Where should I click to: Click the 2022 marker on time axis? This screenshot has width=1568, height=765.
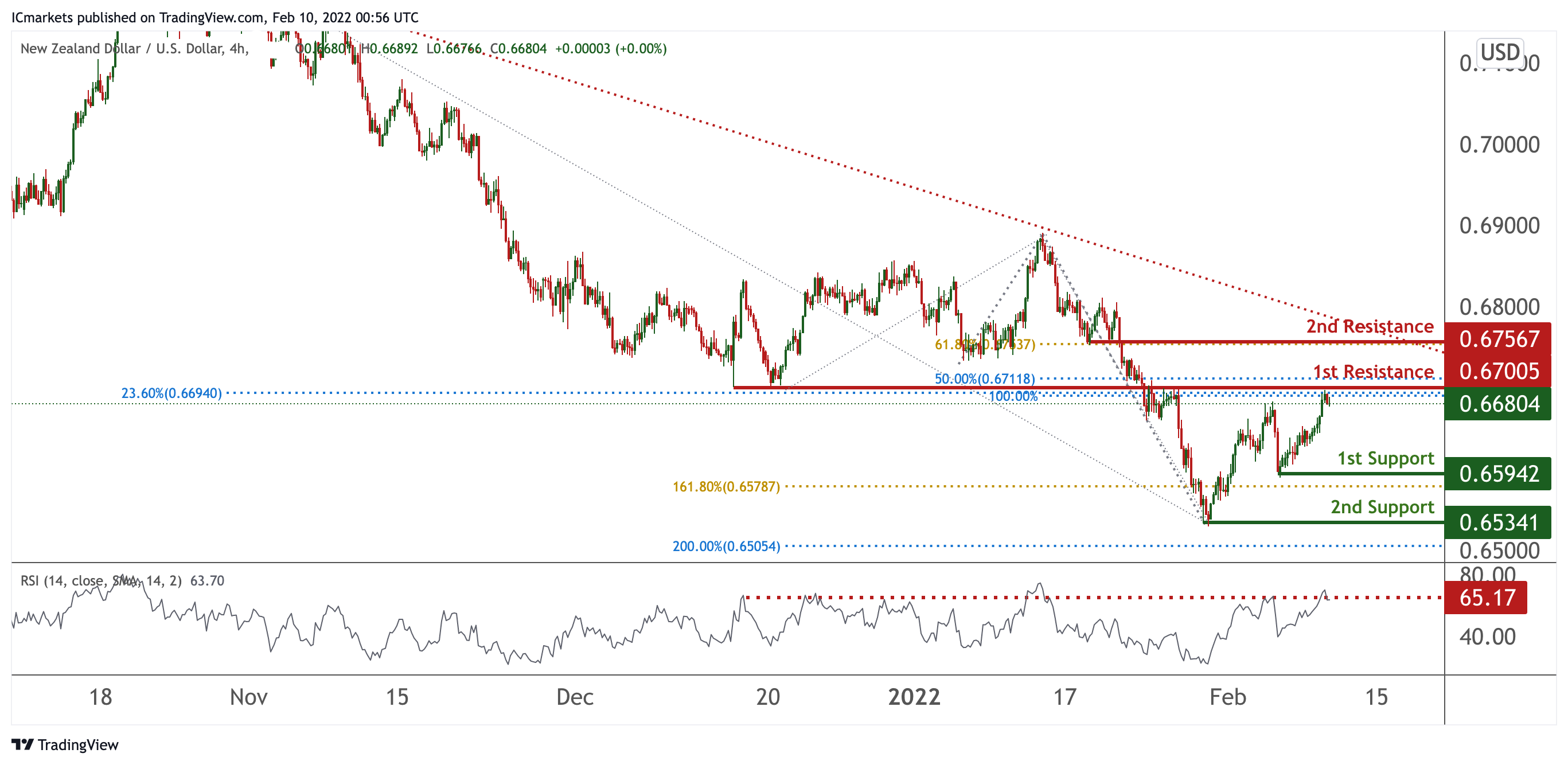click(x=914, y=697)
